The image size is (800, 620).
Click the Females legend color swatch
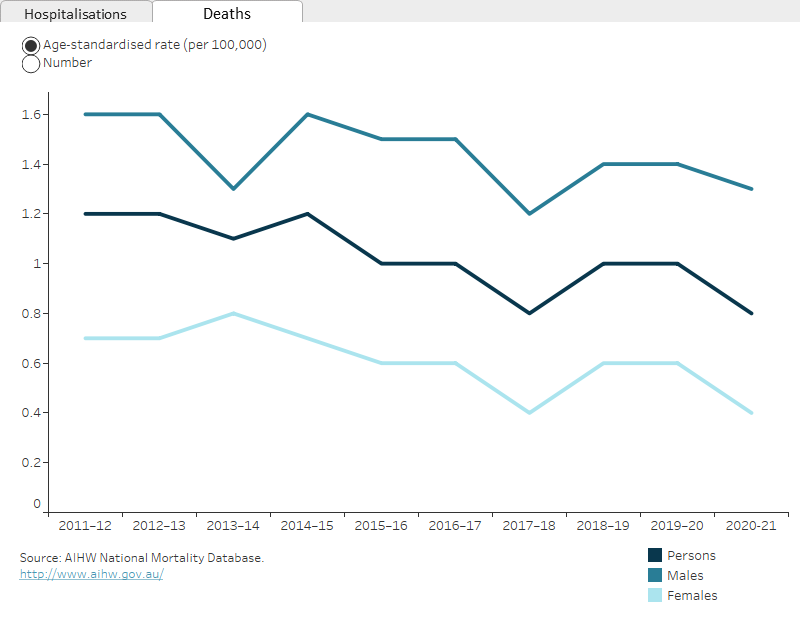(654, 595)
